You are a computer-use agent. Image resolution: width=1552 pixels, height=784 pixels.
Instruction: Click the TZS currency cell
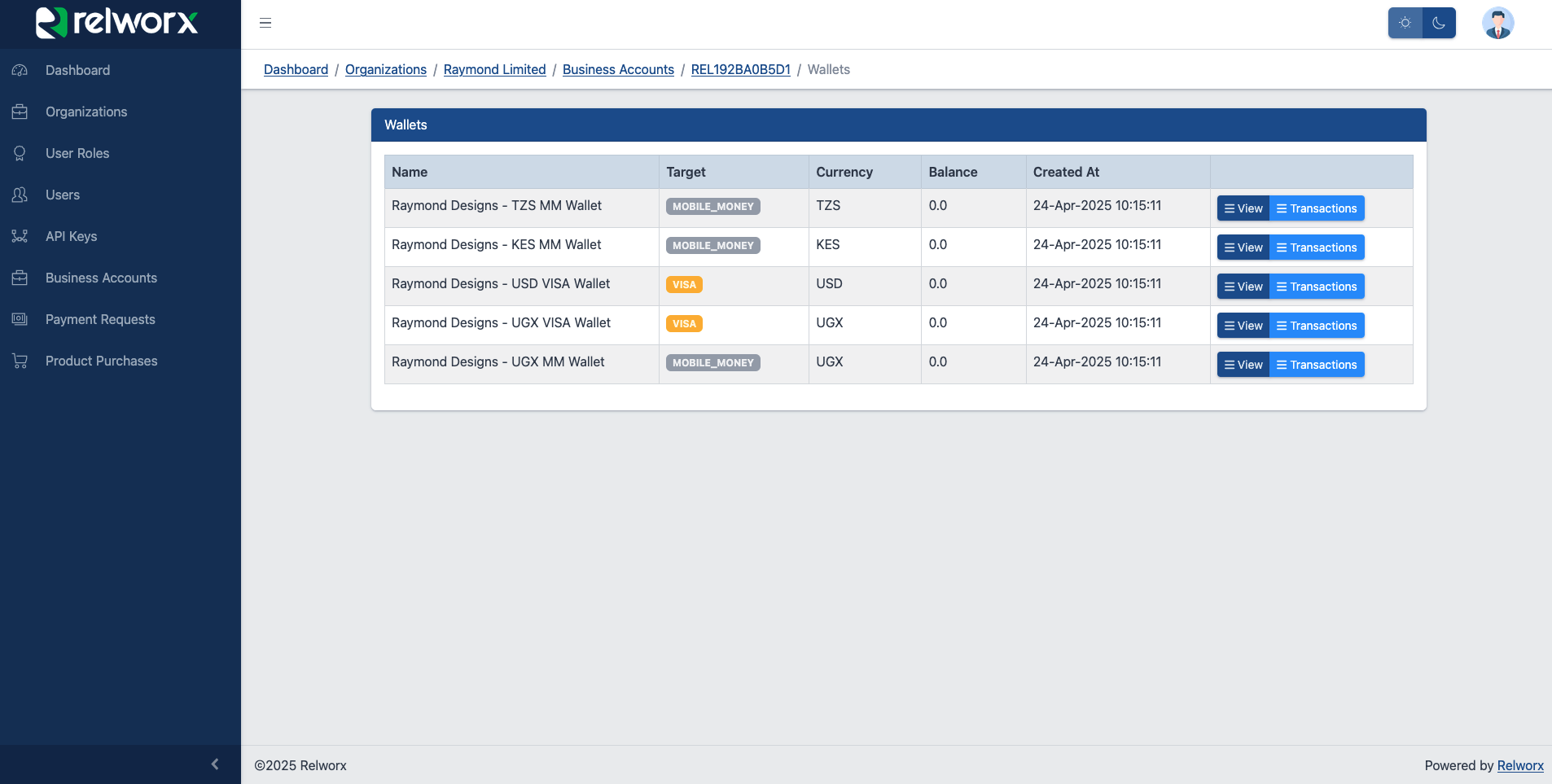(x=866, y=208)
